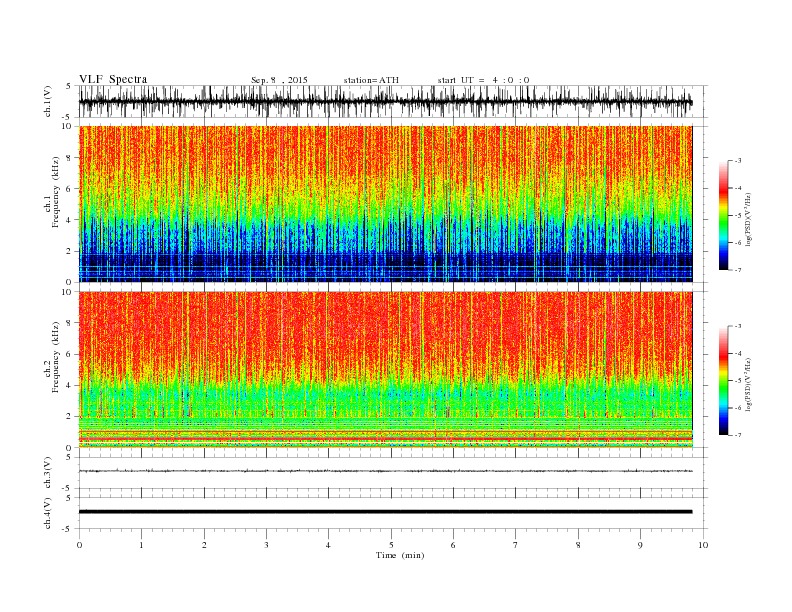The height and width of the screenshot is (612, 792).
Task: Click the ch.3 voltage waveform trace
Action: pyautogui.click(x=385, y=471)
